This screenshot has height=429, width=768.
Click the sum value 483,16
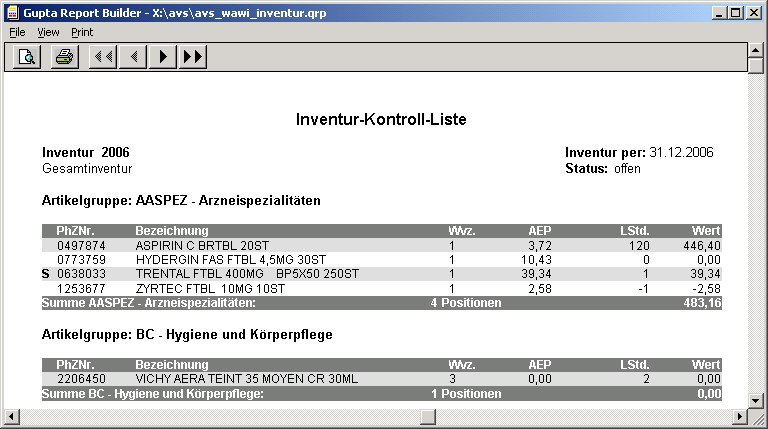tap(702, 303)
